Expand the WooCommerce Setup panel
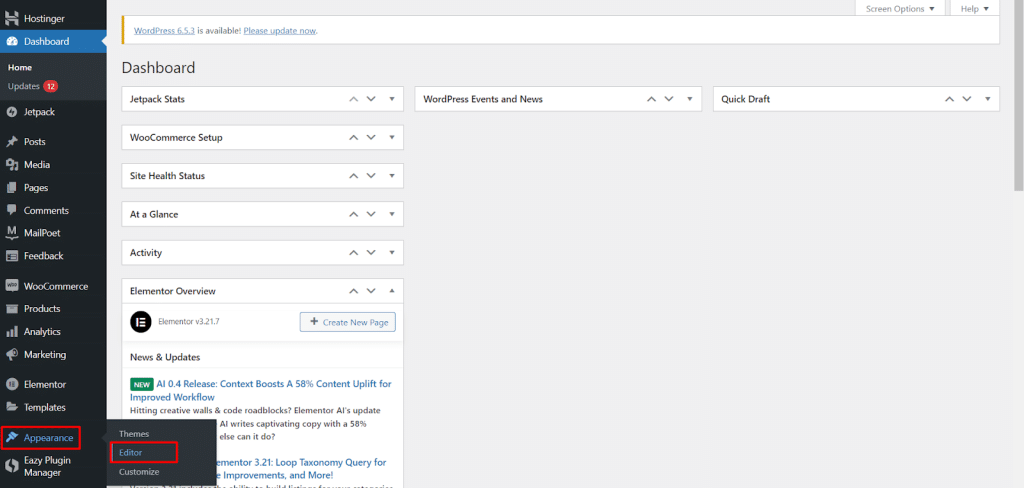 coord(392,138)
